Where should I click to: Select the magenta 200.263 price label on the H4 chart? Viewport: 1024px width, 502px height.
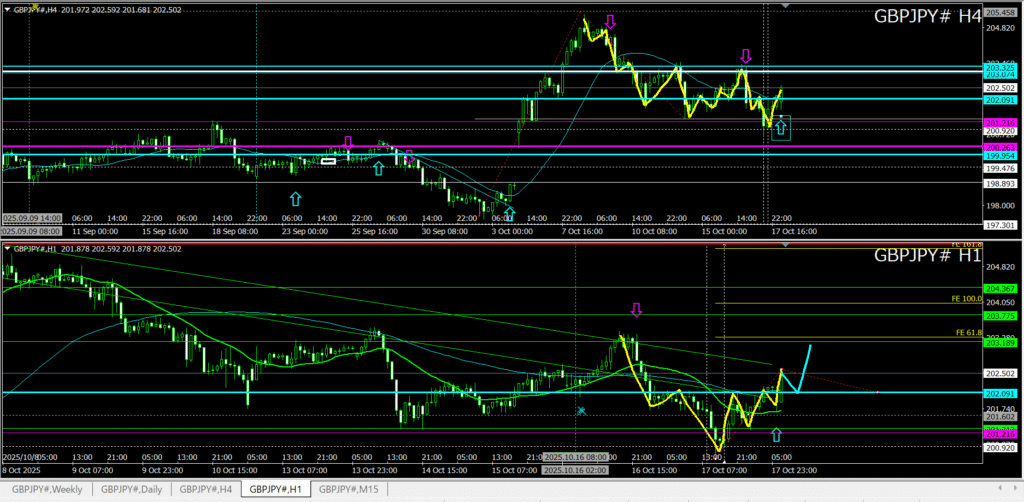[x=1001, y=147]
